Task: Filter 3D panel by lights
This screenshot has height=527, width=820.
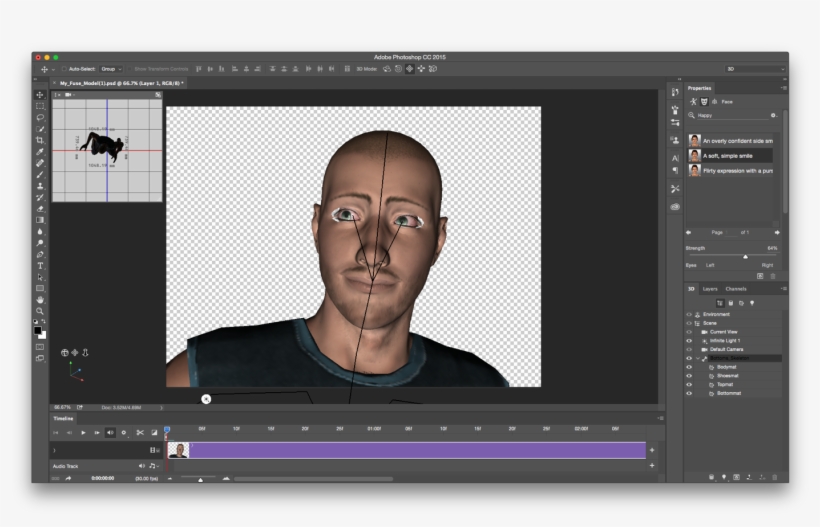Action: point(752,303)
